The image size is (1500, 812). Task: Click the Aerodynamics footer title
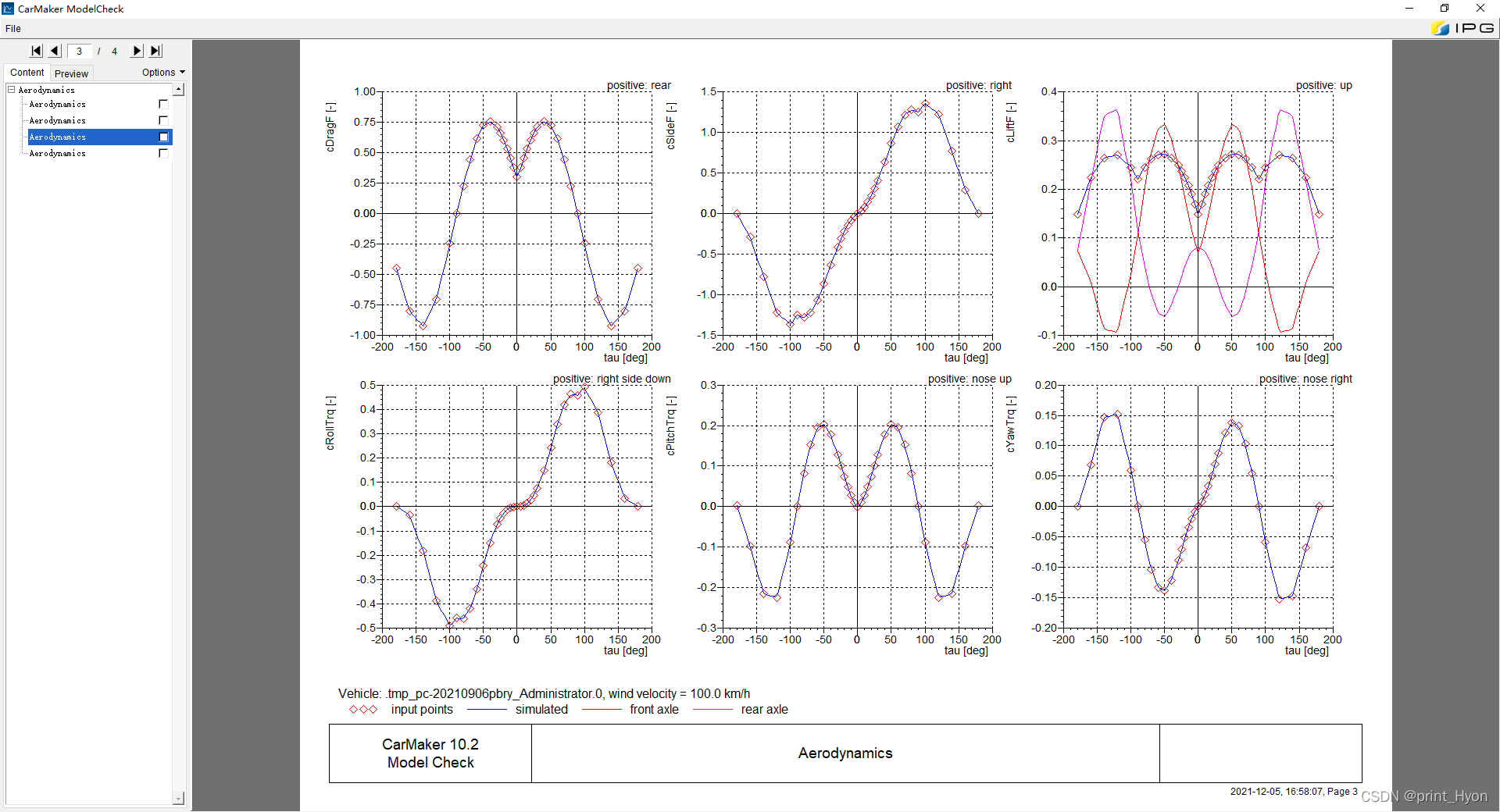(x=845, y=753)
